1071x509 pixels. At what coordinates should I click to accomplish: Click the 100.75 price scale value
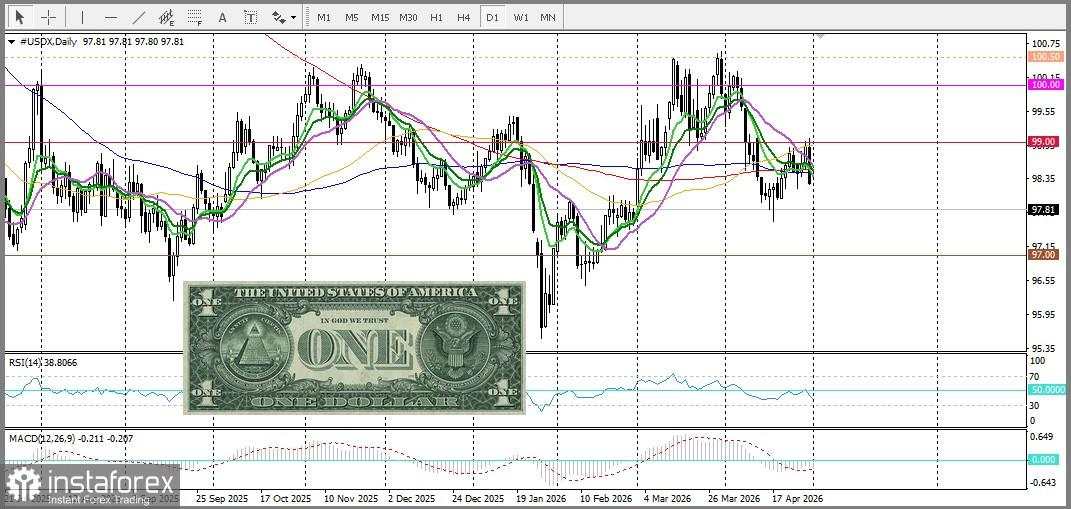click(x=1045, y=43)
